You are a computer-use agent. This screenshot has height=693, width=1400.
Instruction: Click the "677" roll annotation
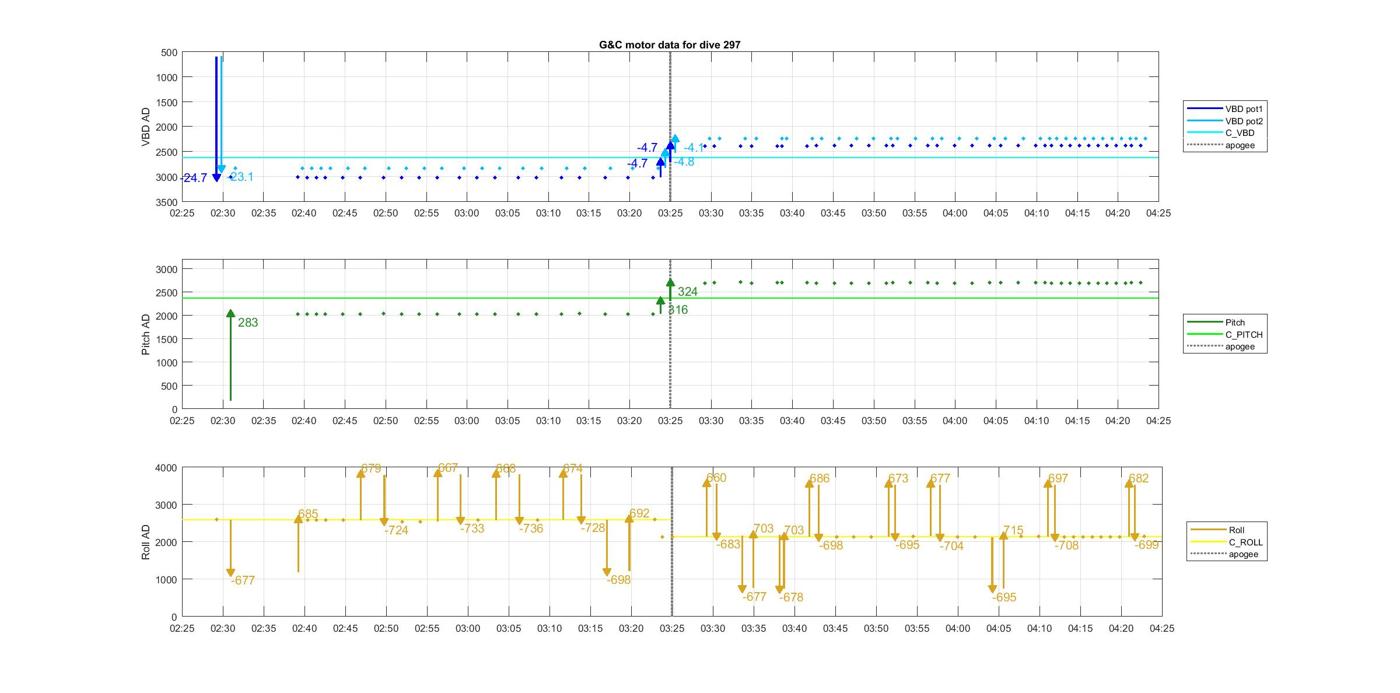pyautogui.click(x=940, y=479)
